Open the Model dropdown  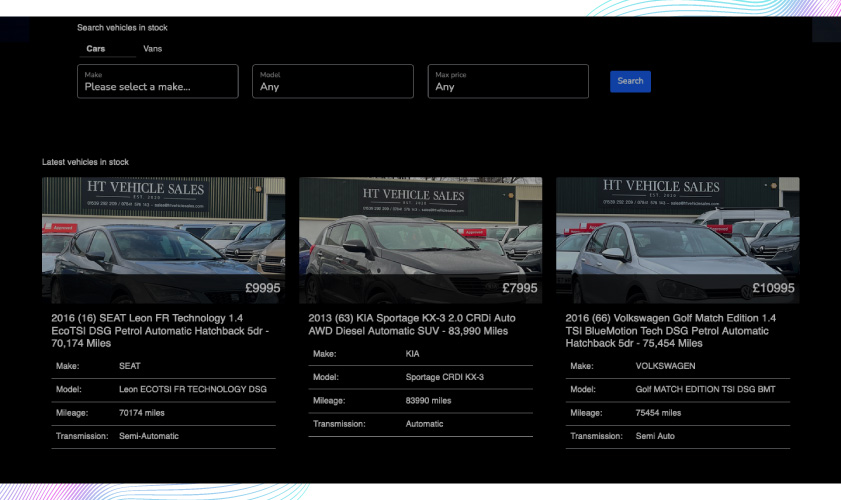coord(333,82)
